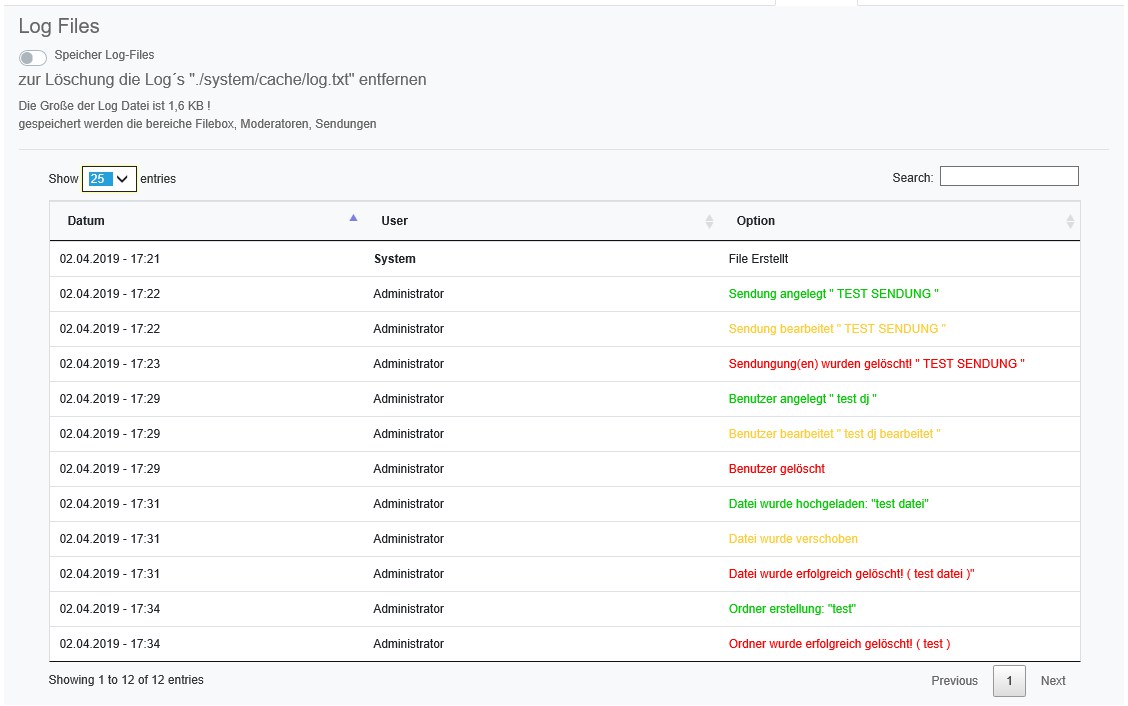1128x706 pixels.
Task: Click the System user cell
Action: point(394,259)
